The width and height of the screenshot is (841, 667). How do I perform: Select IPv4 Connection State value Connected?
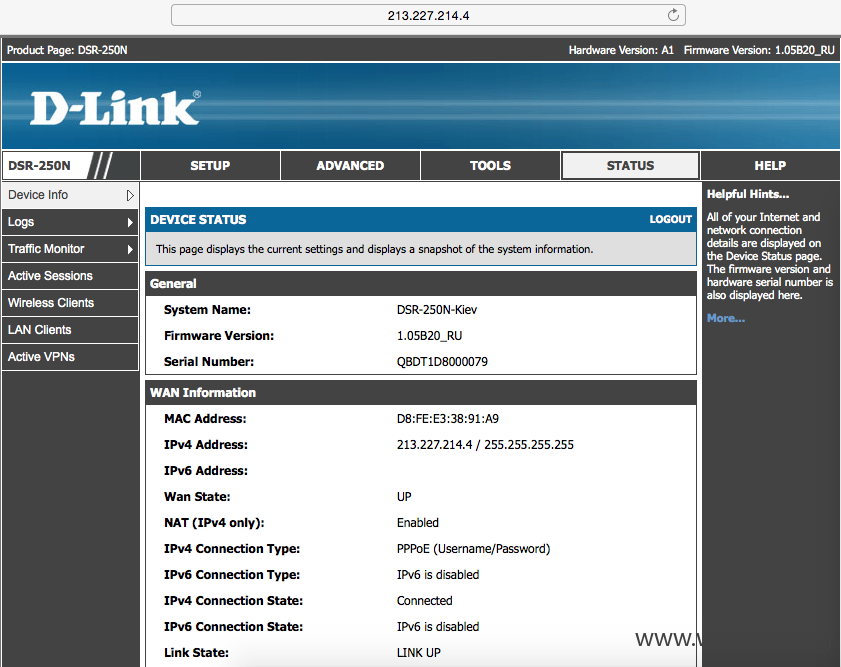click(x=424, y=601)
